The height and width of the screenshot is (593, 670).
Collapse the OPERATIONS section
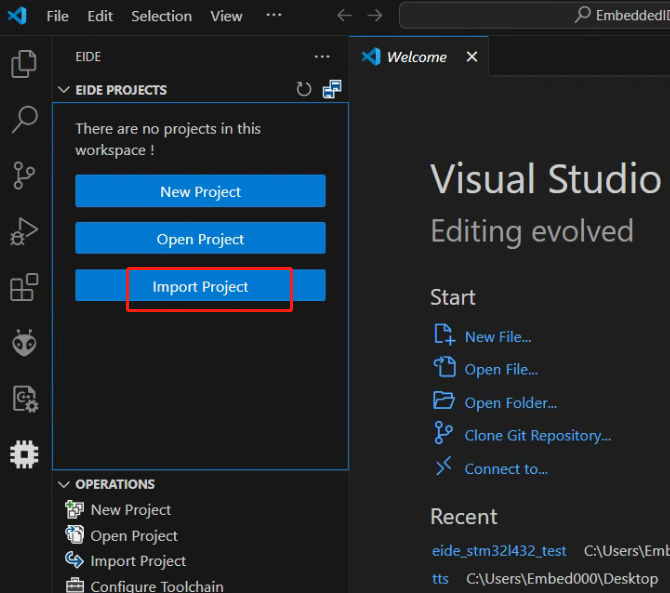64,484
